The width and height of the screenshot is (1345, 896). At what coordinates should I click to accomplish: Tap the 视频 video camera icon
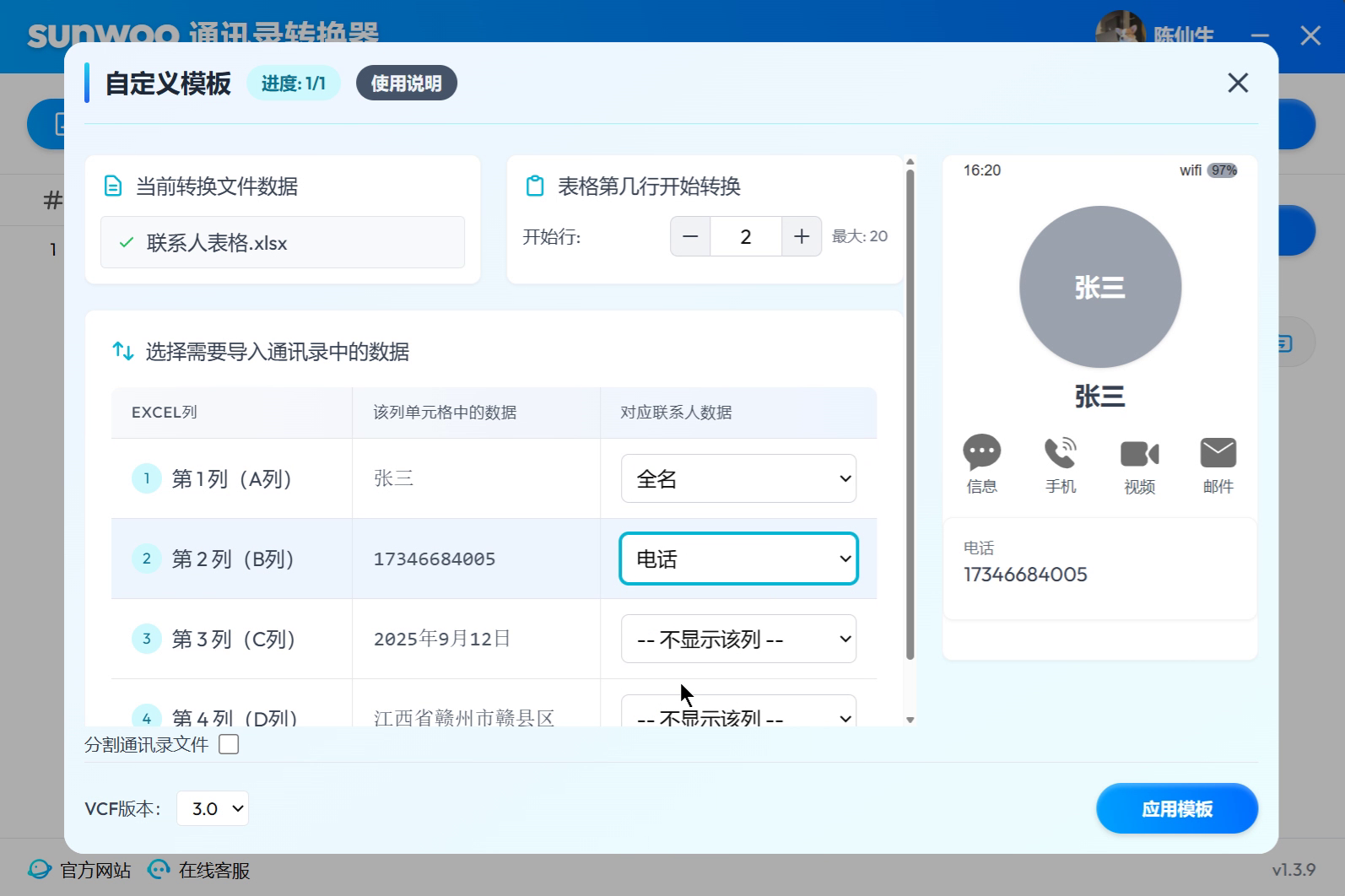1139,454
